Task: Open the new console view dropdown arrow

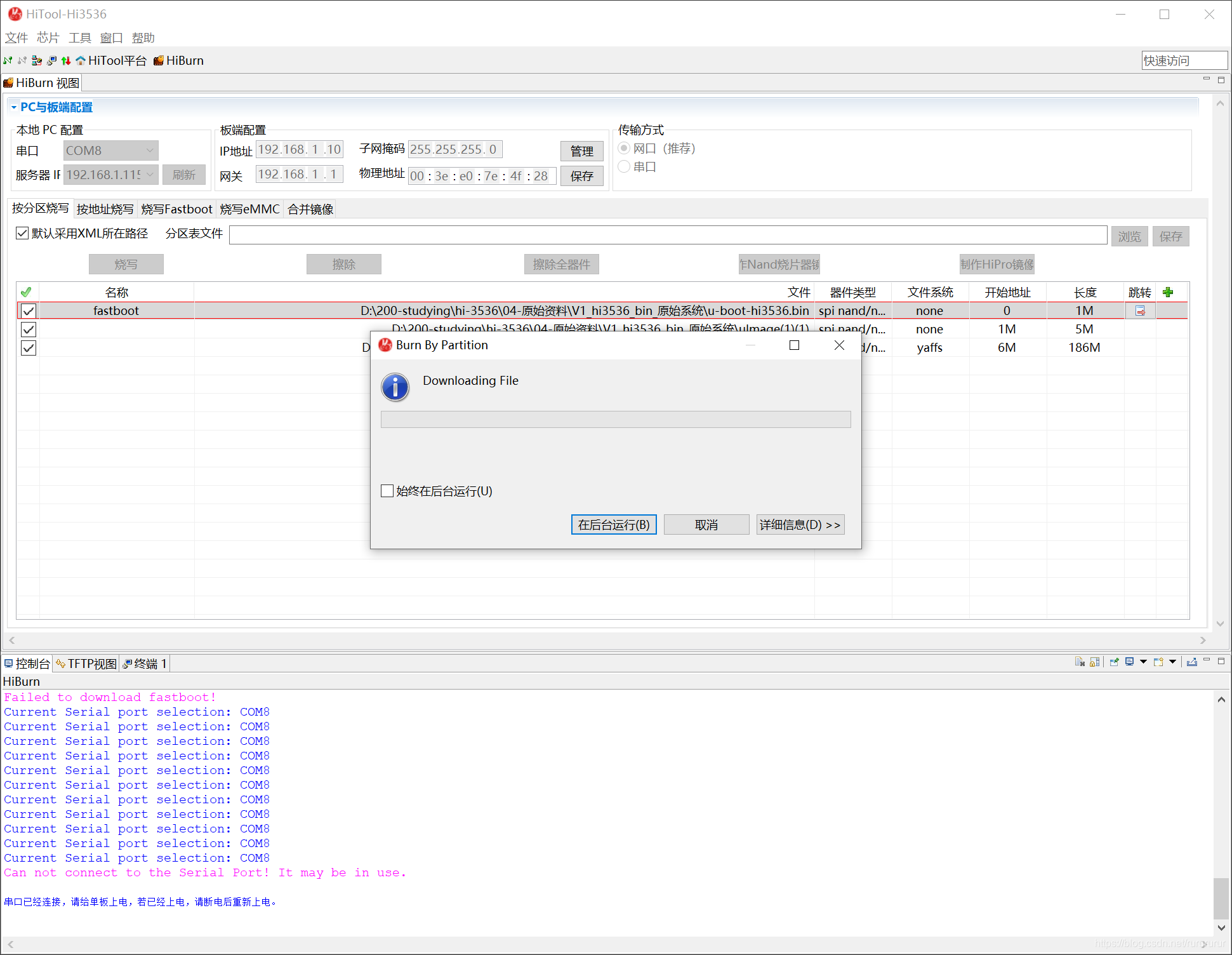Action: click(1173, 662)
